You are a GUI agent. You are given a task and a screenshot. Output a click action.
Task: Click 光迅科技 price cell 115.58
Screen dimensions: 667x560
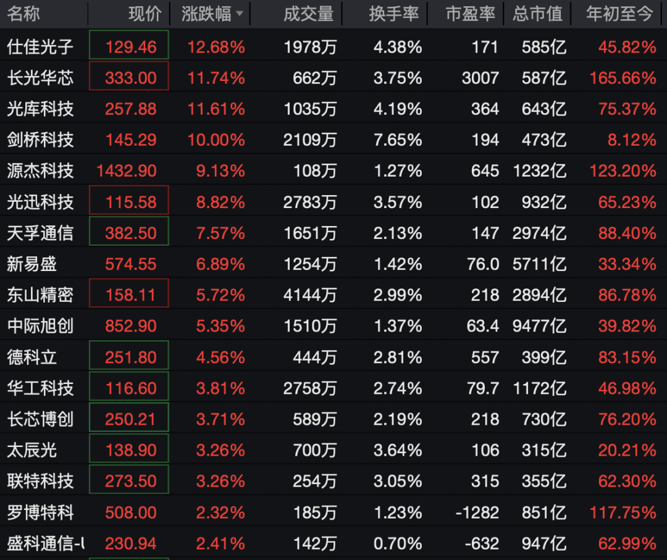click(x=130, y=202)
